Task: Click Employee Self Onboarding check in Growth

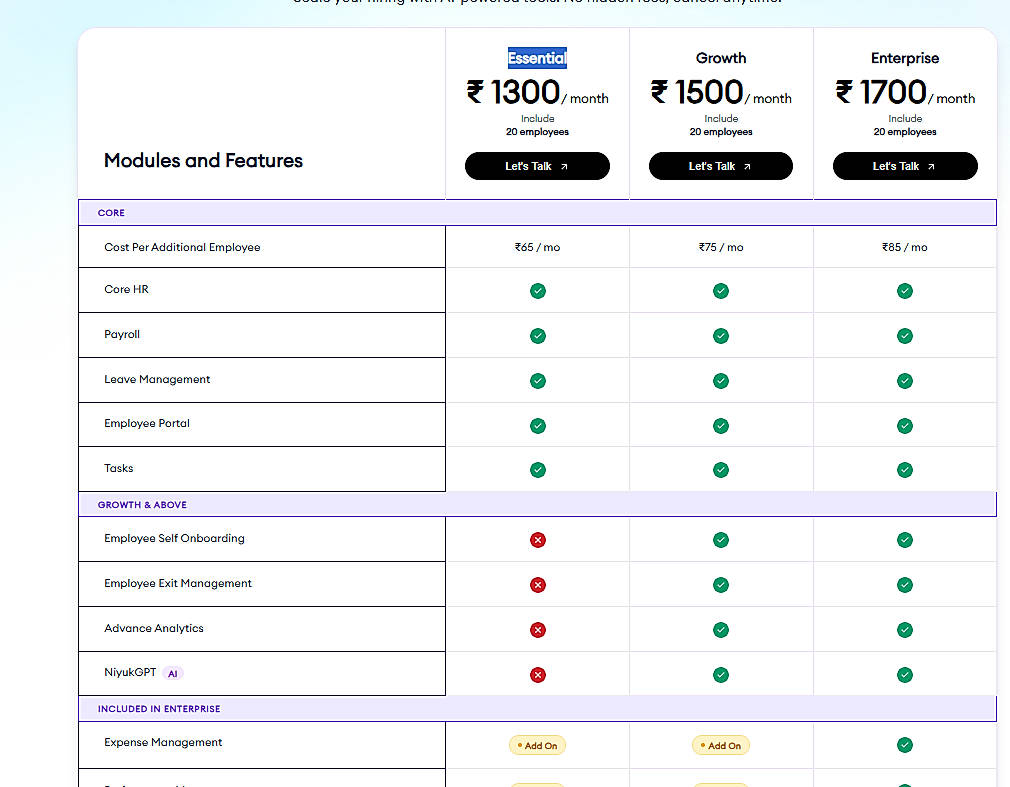Action: tap(721, 540)
